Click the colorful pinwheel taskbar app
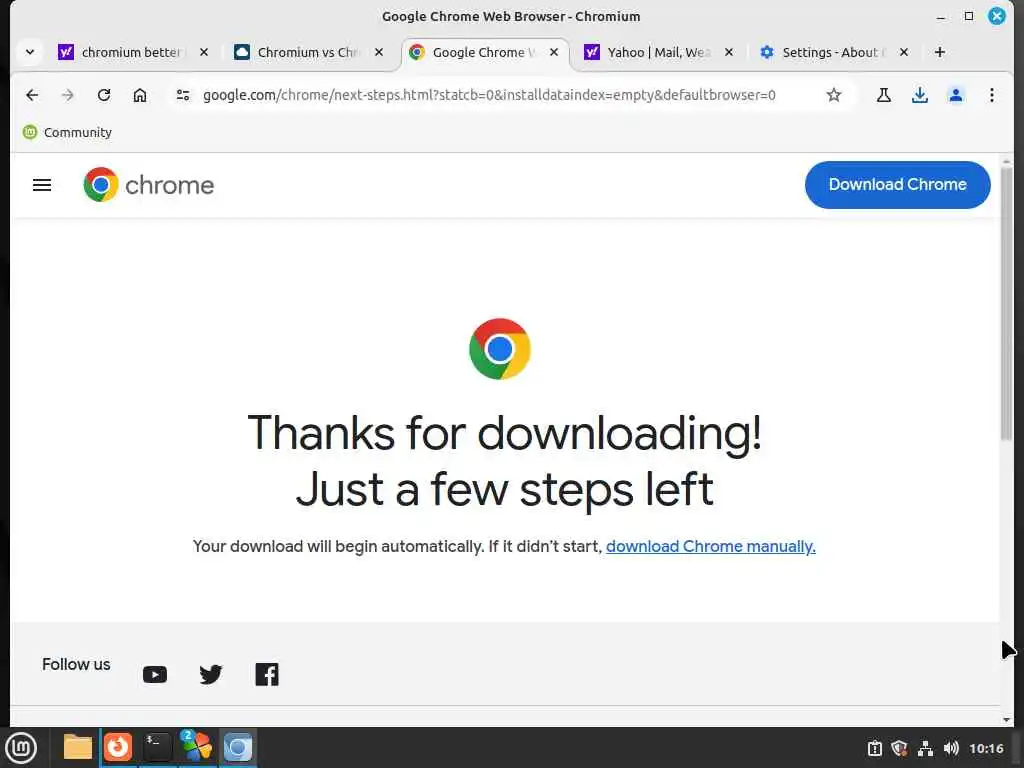 (197, 746)
